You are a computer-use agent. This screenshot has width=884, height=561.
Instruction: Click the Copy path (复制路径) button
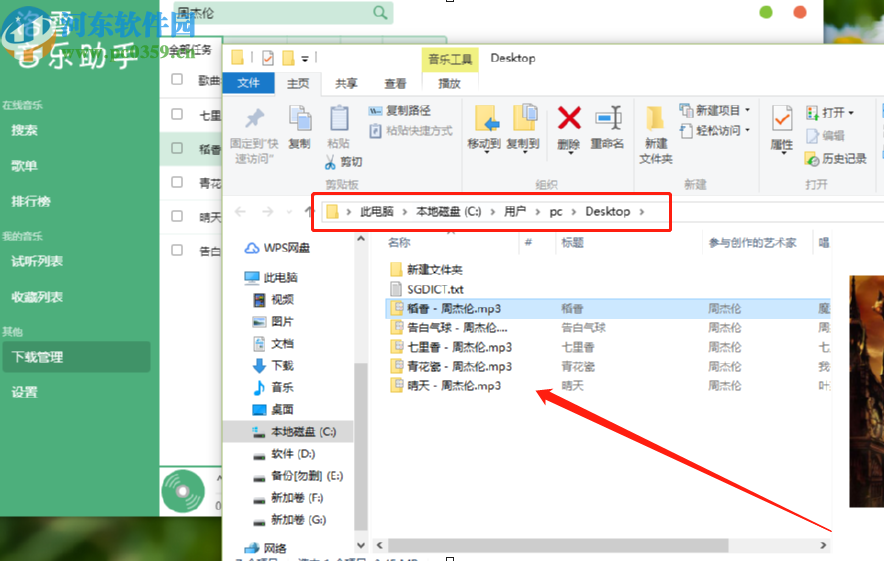coord(400,111)
